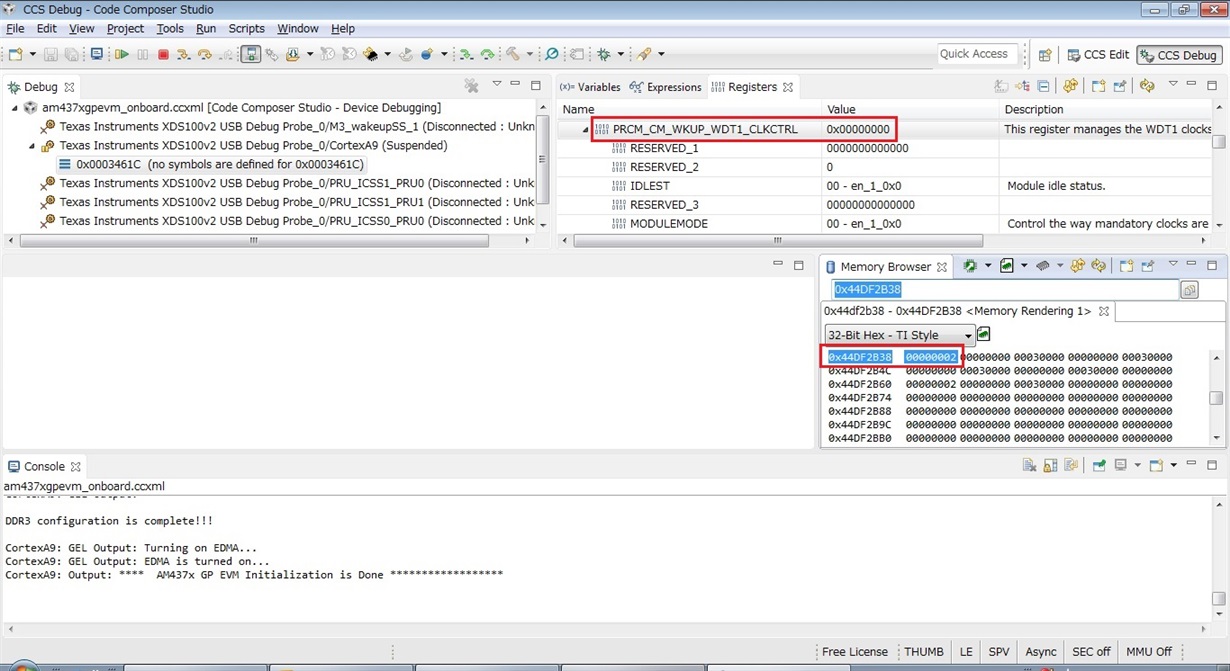The width and height of the screenshot is (1230, 671).
Task: Toggle the Connect Target toolbar button
Action: click(x=250, y=54)
